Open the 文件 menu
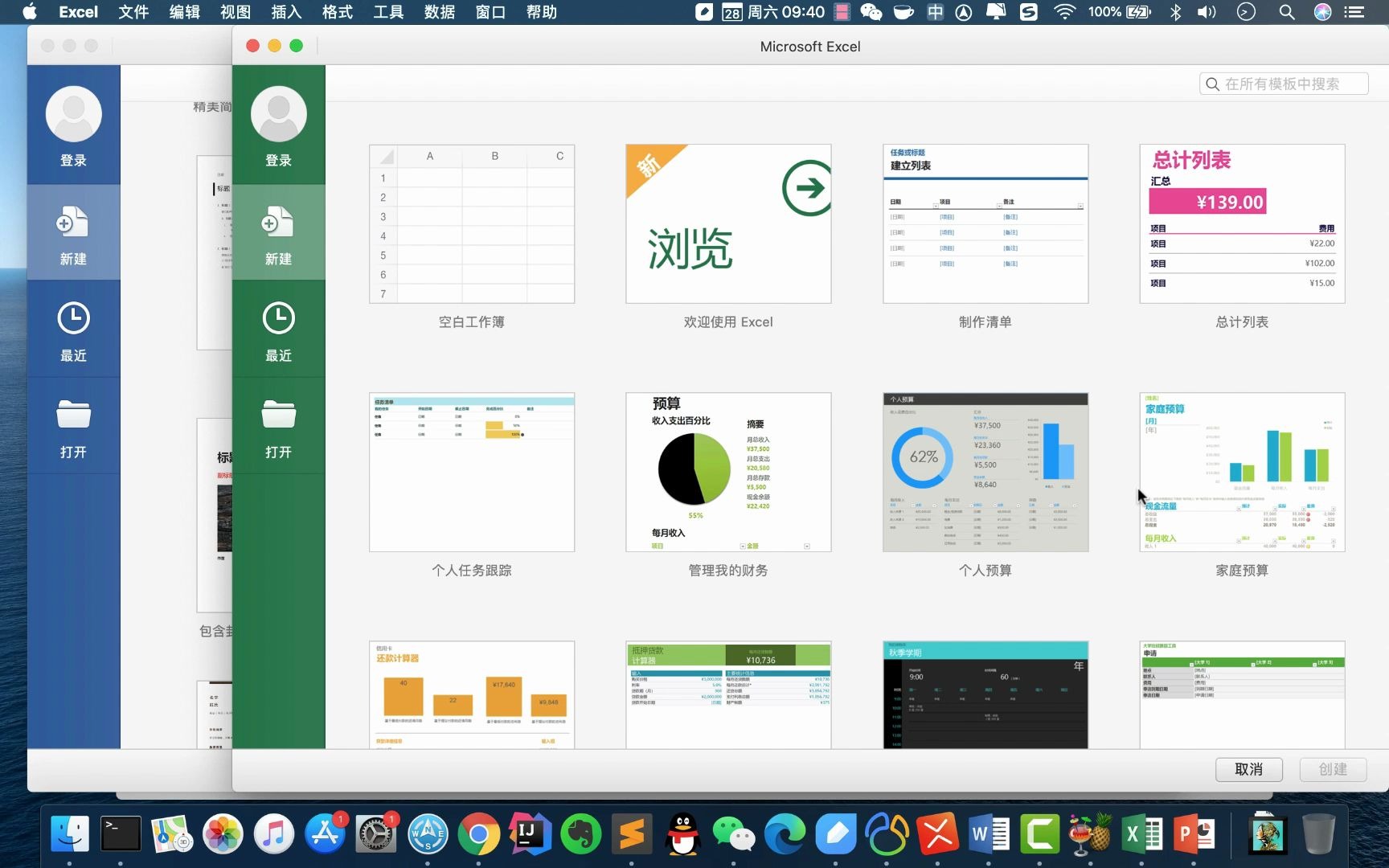This screenshot has height=868, width=1389. point(133,12)
